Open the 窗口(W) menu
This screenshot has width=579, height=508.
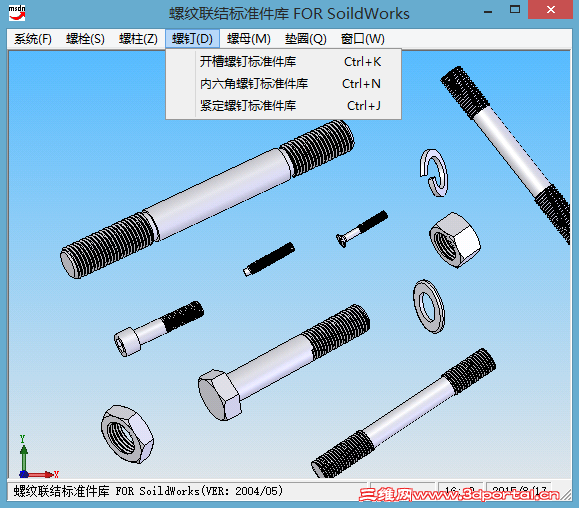363,39
